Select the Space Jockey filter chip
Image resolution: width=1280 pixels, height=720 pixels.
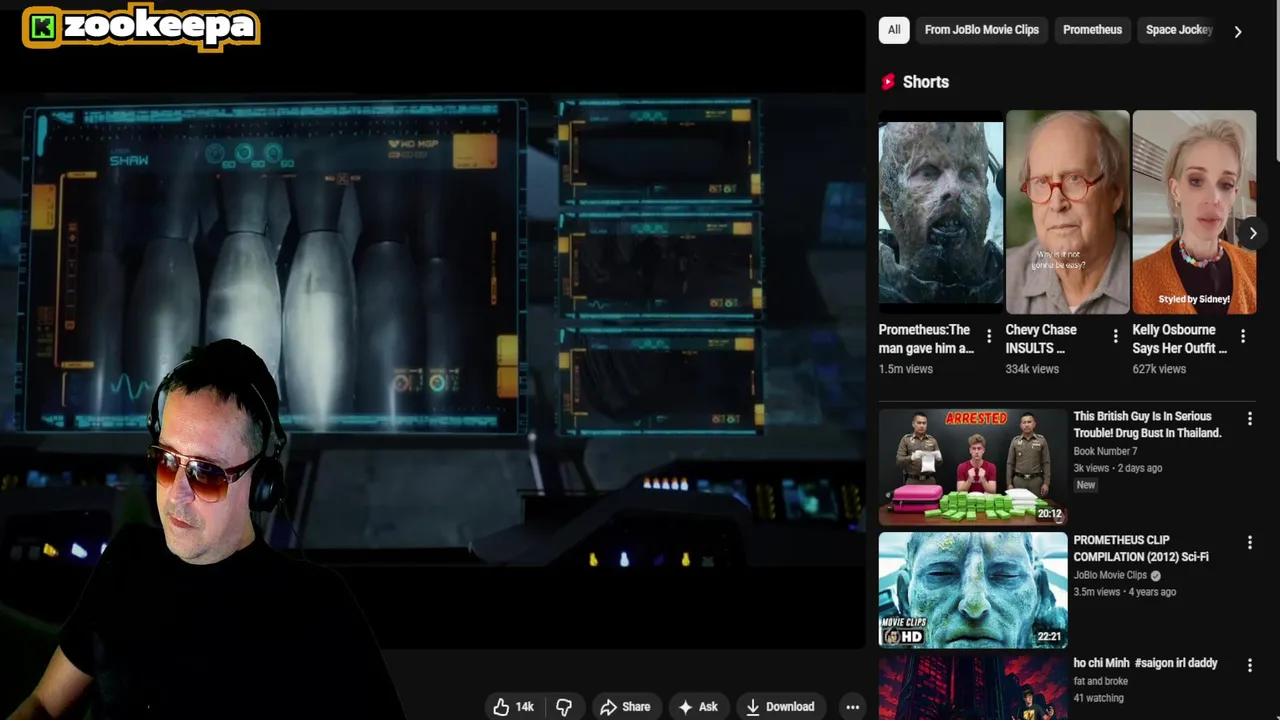(1178, 30)
